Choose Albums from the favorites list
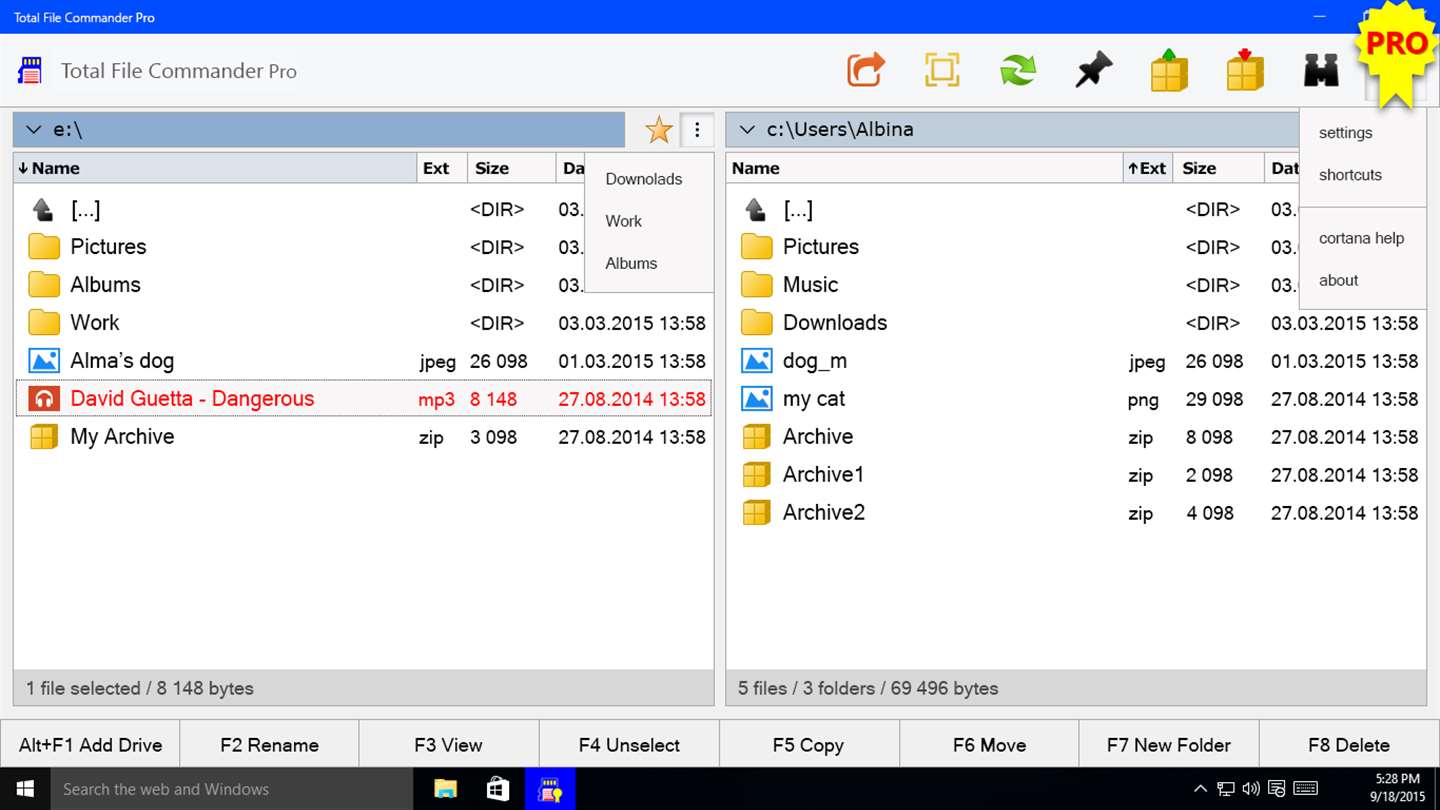The width and height of the screenshot is (1440, 810). coord(631,263)
